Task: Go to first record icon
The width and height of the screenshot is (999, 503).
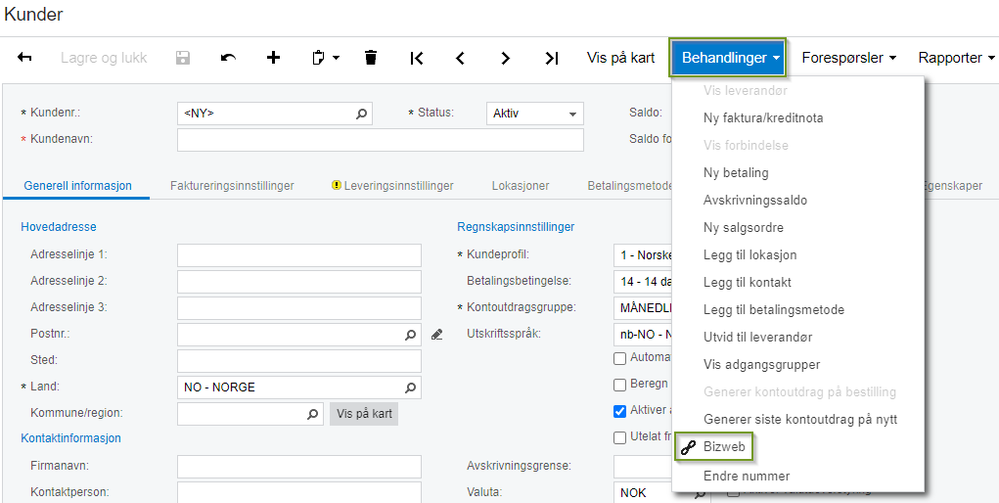Action: coord(416,58)
